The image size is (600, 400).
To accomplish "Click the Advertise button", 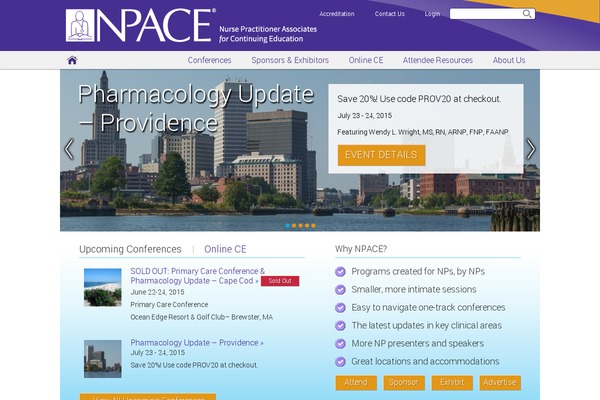I will (500, 382).
